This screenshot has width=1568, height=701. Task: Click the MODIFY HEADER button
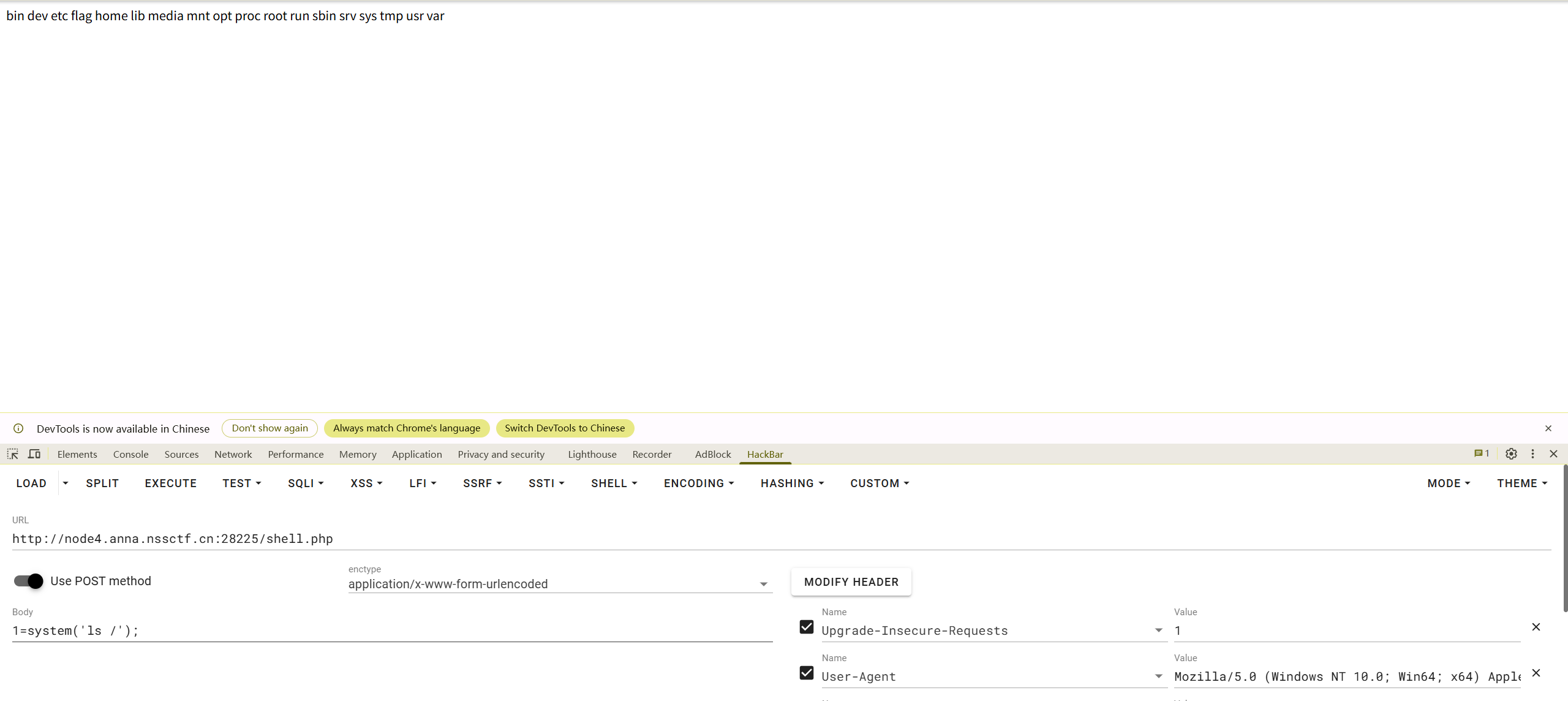[851, 582]
